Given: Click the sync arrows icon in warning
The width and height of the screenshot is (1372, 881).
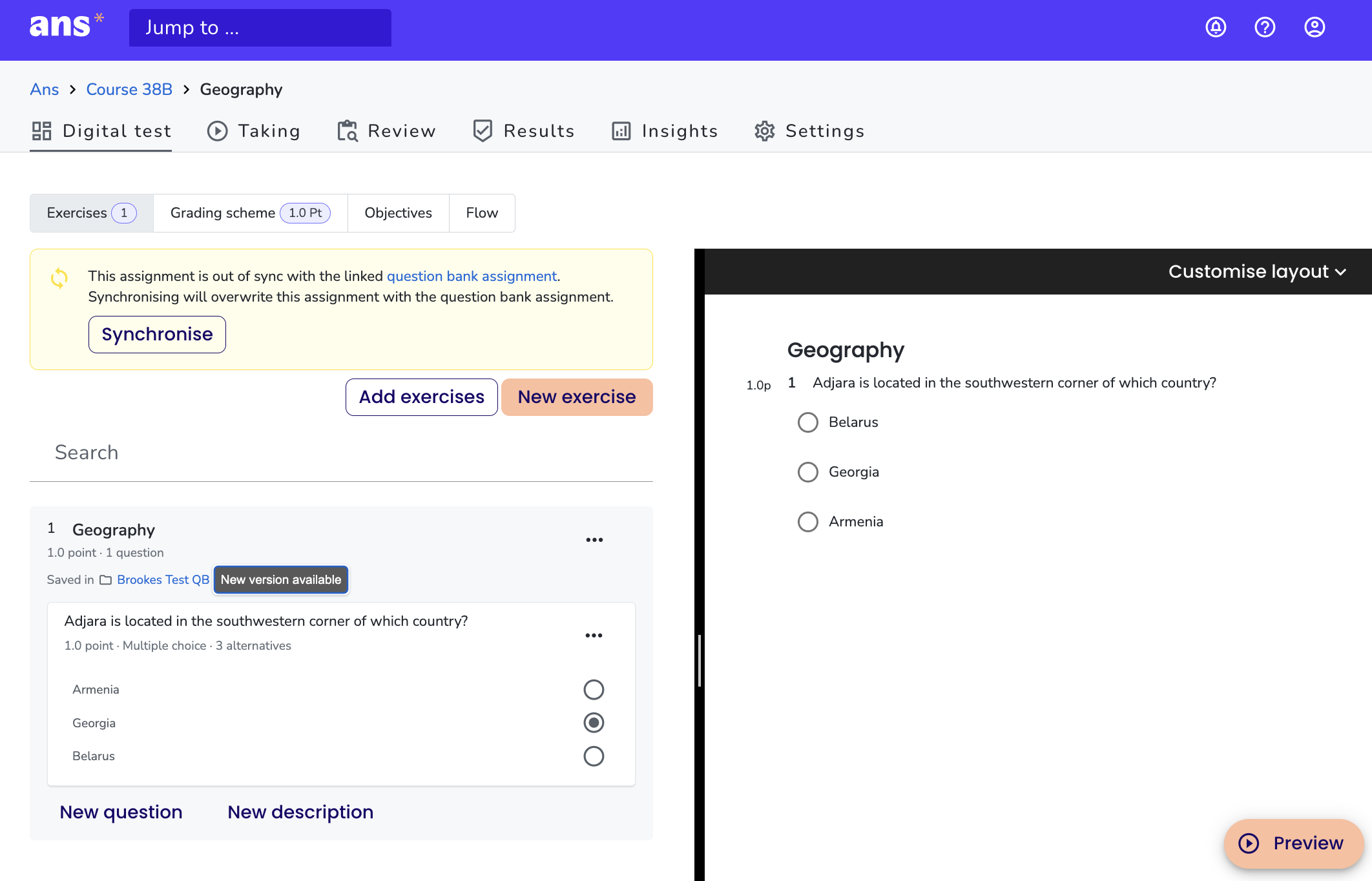Looking at the screenshot, I should [59, 278].
